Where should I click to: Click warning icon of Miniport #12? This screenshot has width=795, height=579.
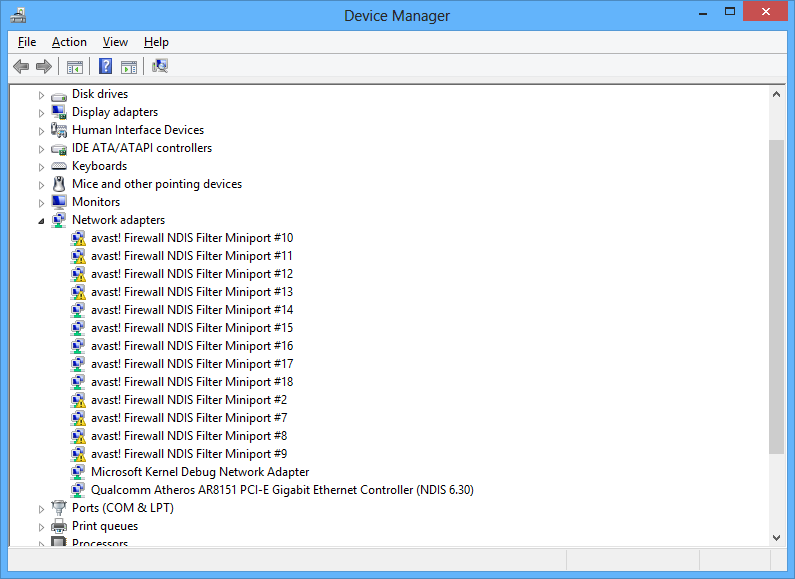pos(78,274)
